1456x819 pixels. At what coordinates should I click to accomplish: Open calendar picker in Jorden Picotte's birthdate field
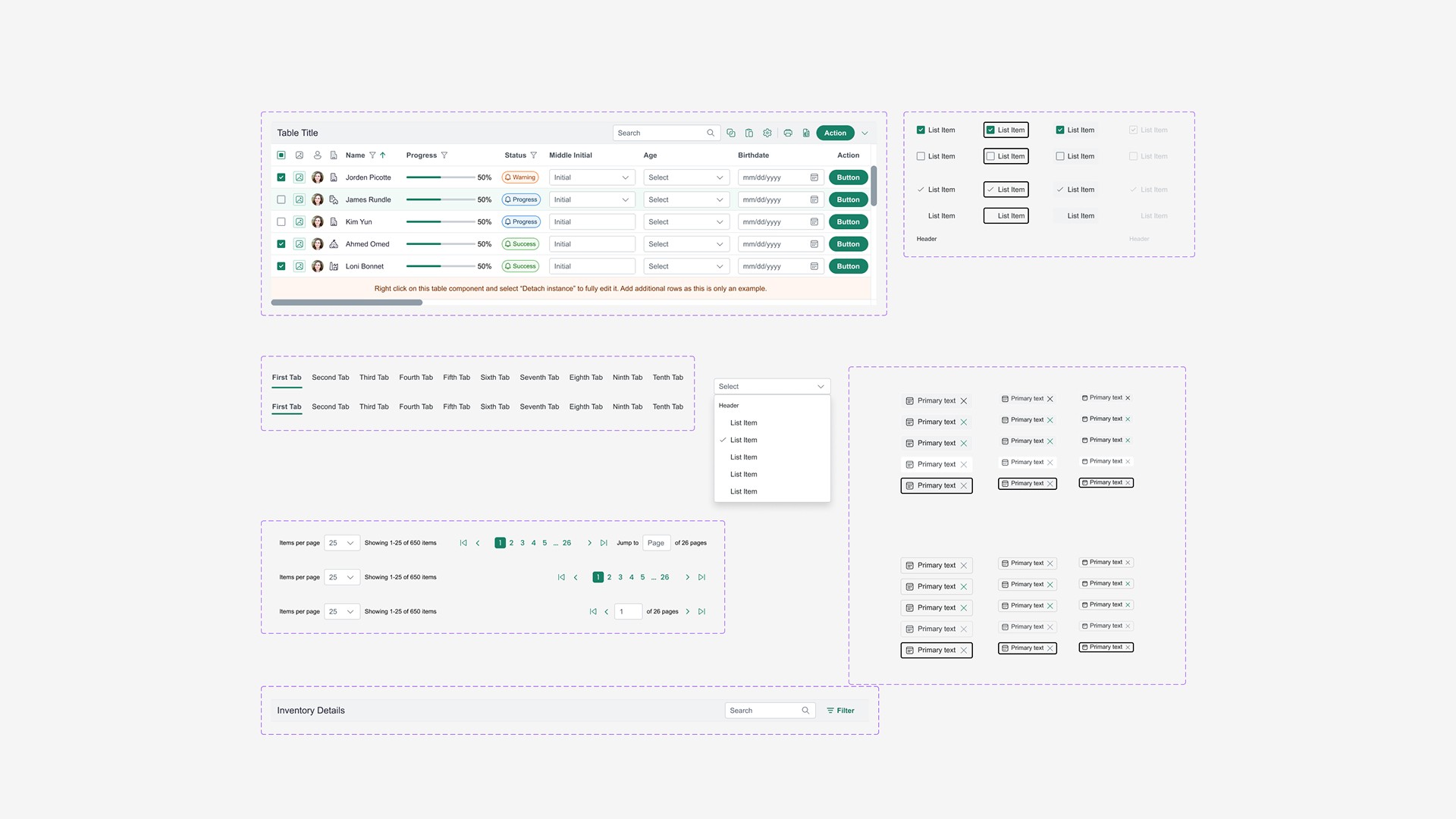point(814,177)
